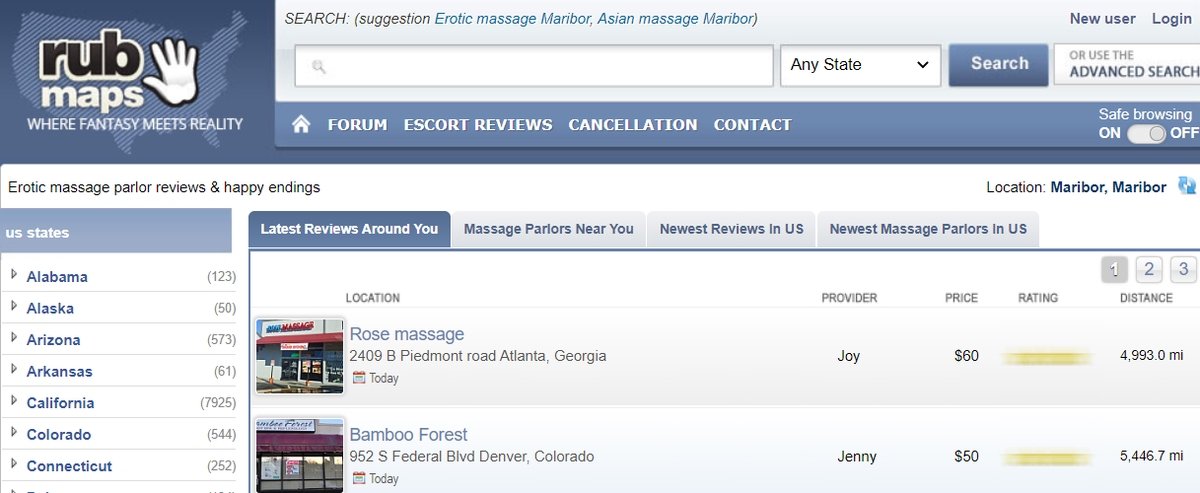
Task: Open the FORUM menu item
Action: (x=357, y=125)
